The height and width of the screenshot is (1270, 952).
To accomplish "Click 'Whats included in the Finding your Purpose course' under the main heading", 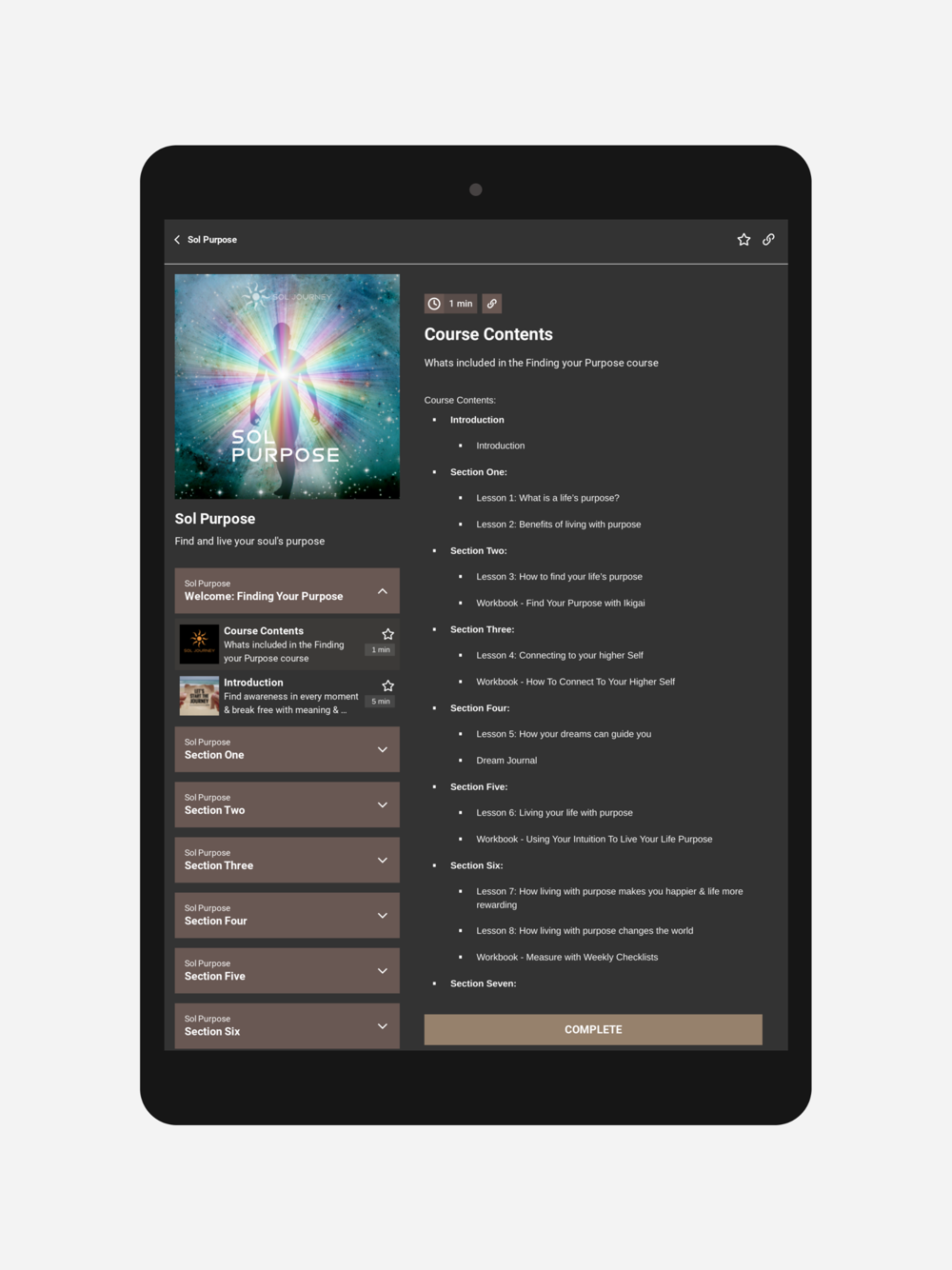I will 542,363.
